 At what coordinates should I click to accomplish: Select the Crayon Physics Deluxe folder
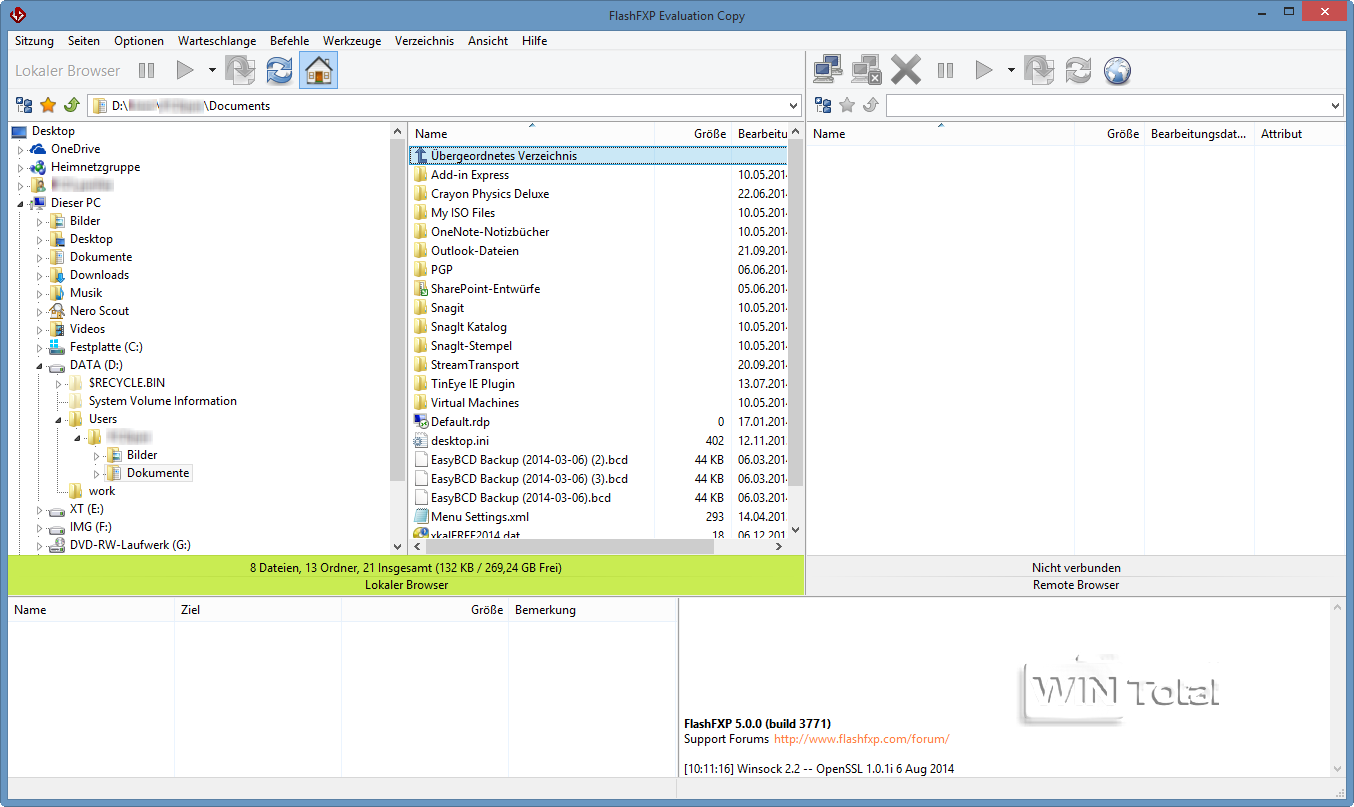[490, 194]
